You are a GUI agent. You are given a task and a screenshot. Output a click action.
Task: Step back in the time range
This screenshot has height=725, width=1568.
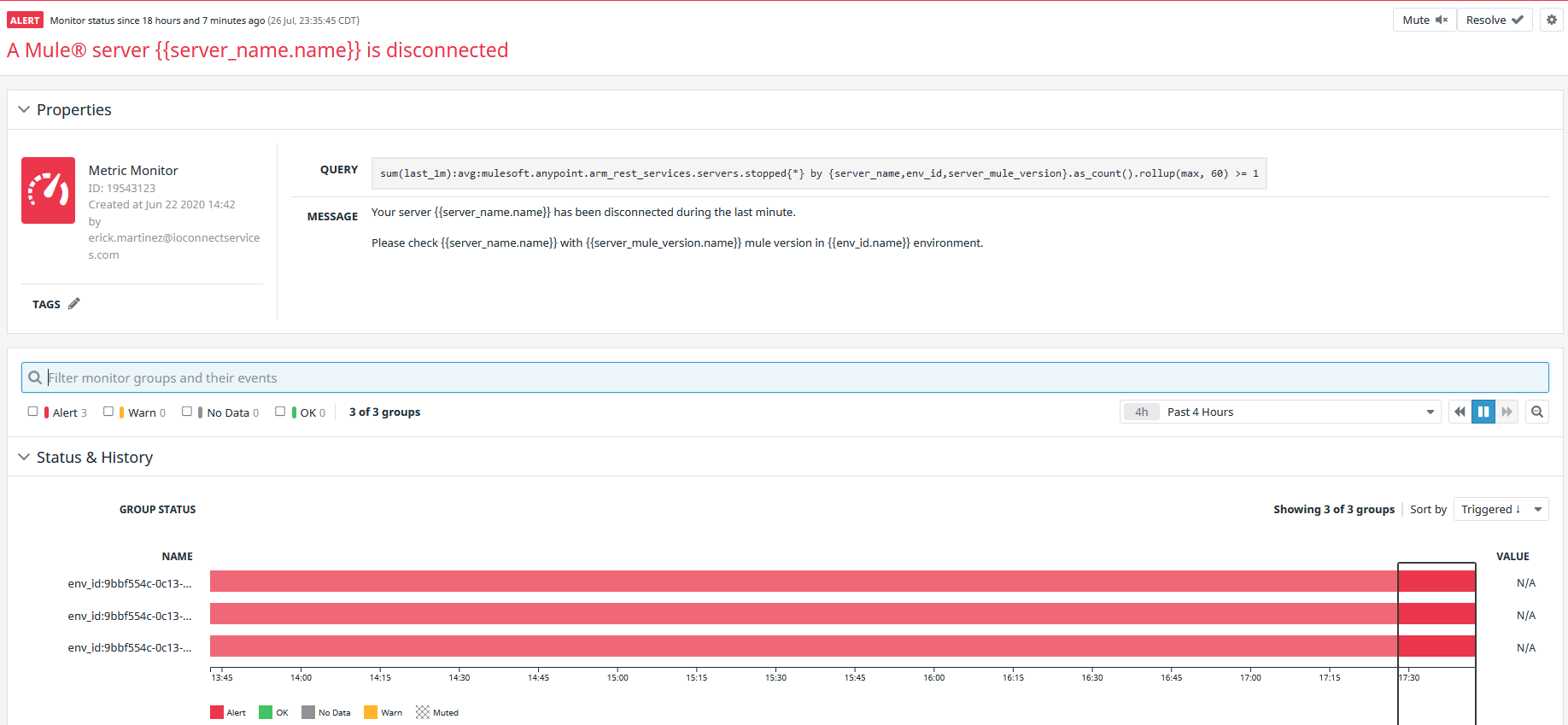[x=1460, y=412]
